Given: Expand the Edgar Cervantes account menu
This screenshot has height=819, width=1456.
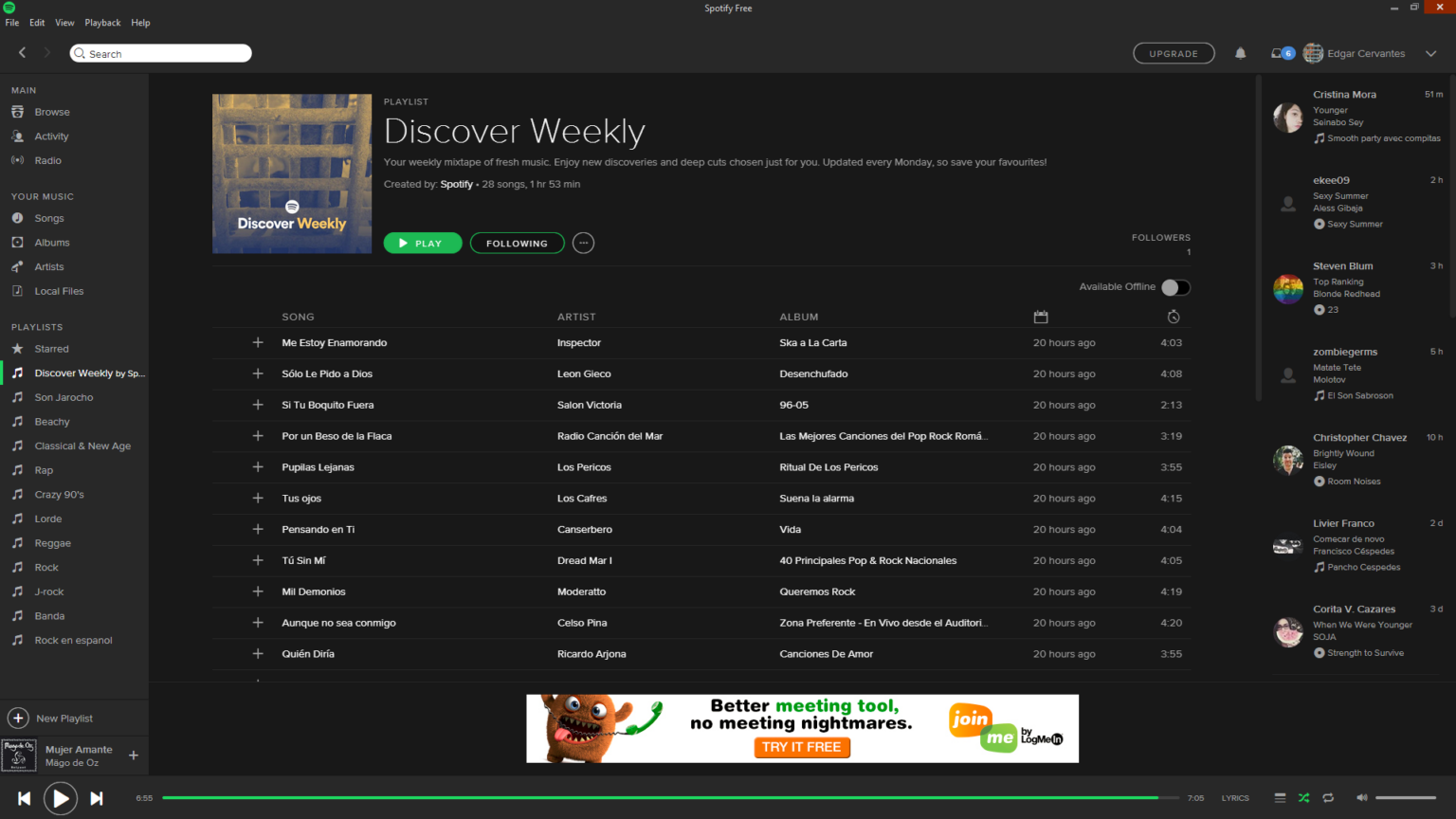Looking at the screenshot, I should coord(1431,53).
